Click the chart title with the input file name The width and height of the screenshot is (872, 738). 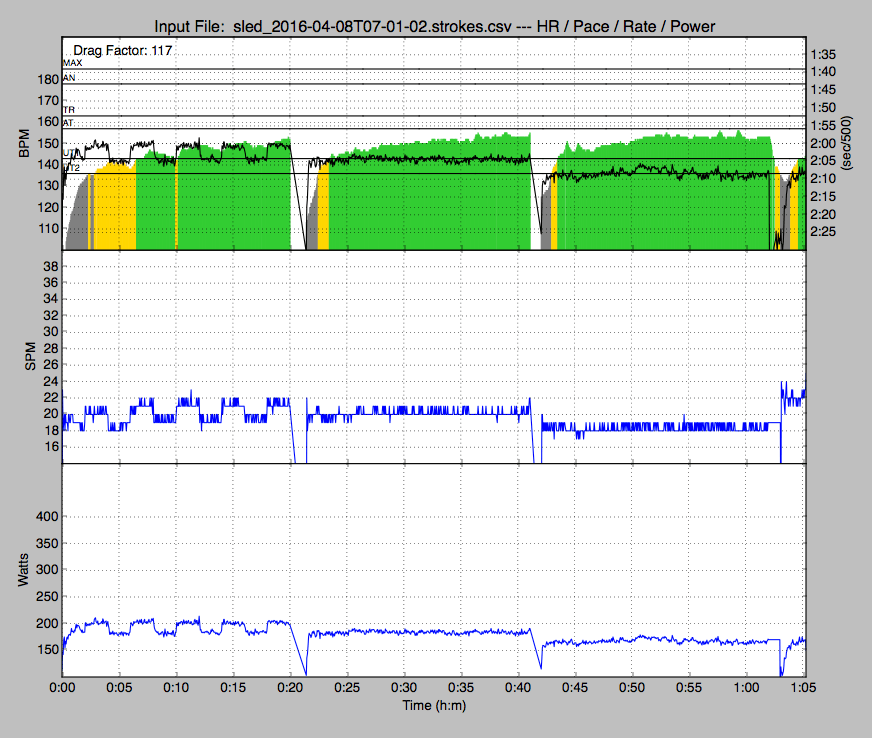[x=436, y=25]
